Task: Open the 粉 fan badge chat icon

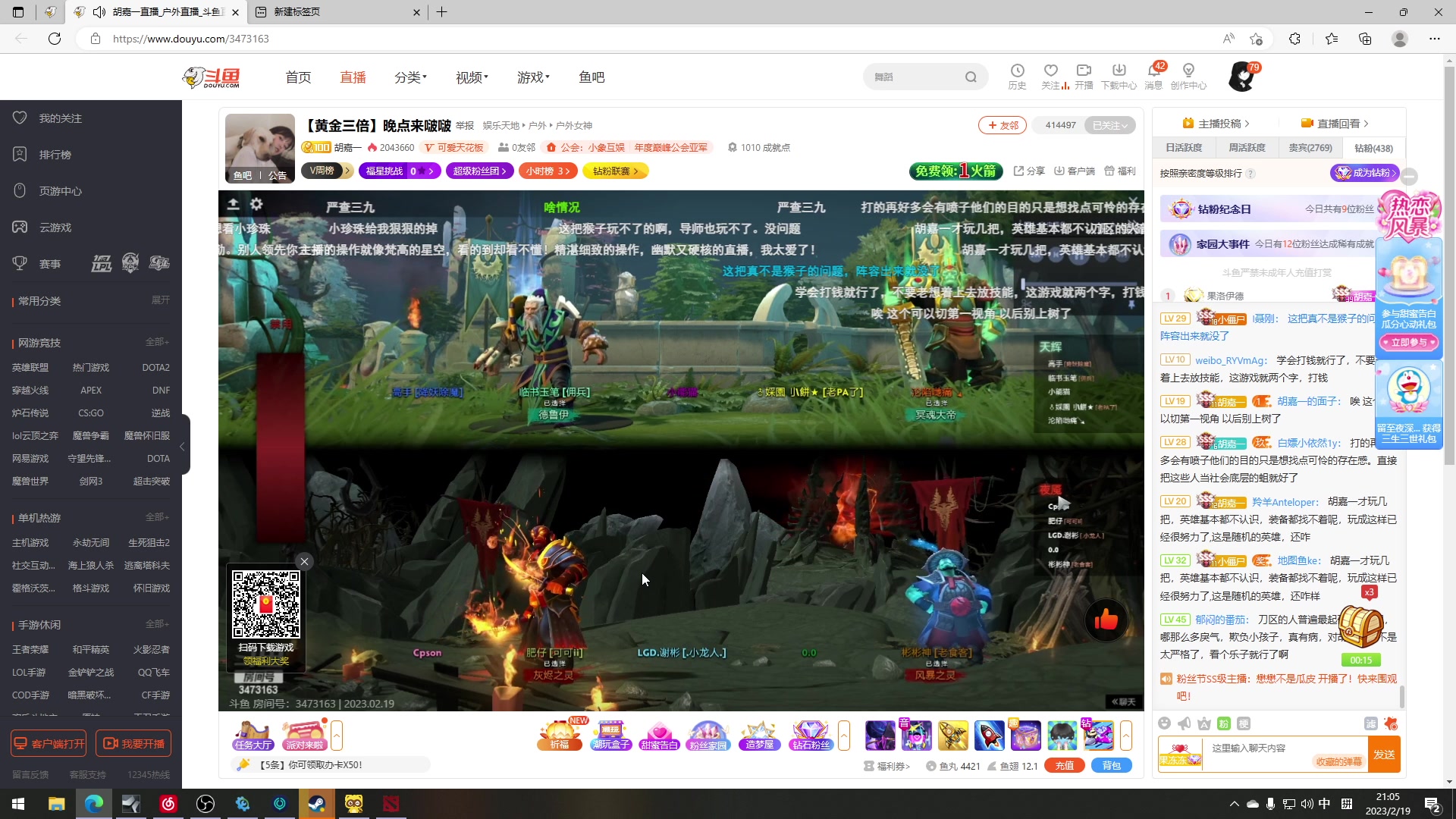Action: tap(1224, 724)
